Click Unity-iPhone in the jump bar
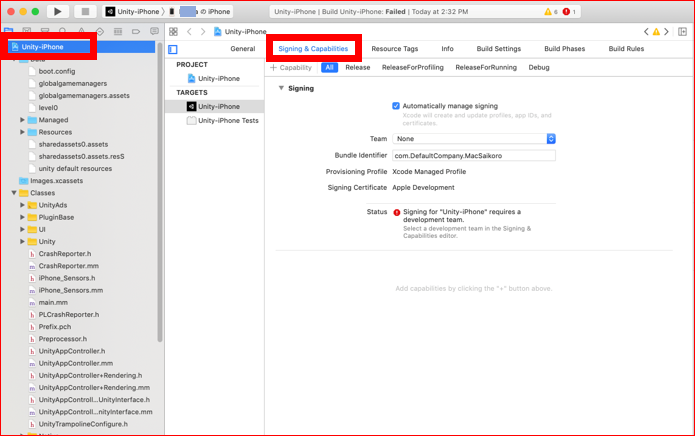The image size is (695, 436). pyautogui.click(x=240, y=31)
